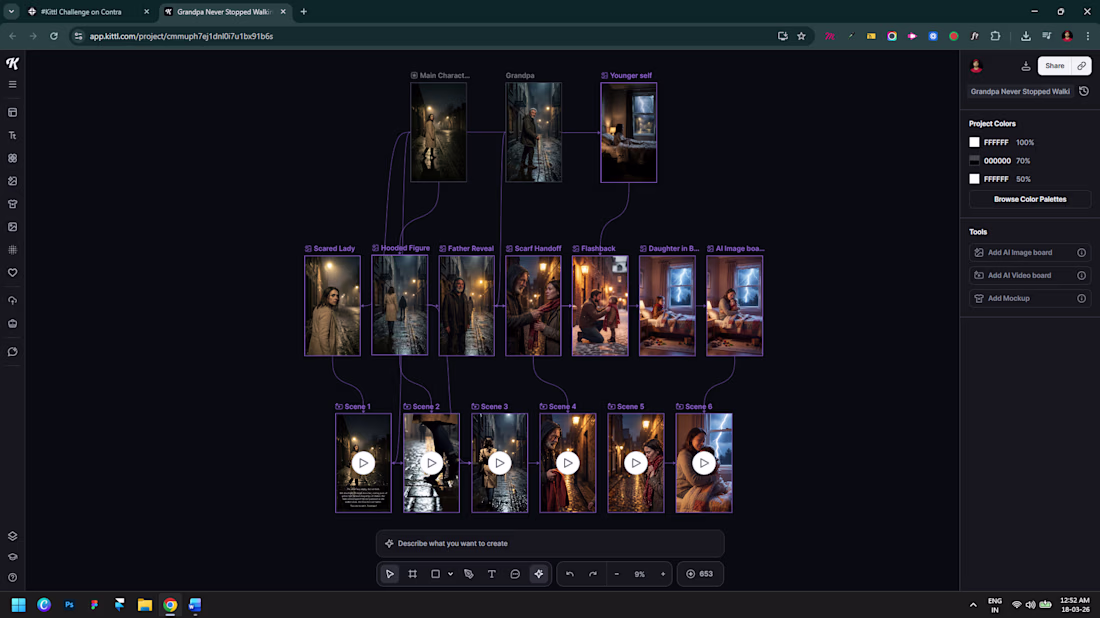
Task: Click the download icon beside Share
Action: click(x=1026, y=66)
